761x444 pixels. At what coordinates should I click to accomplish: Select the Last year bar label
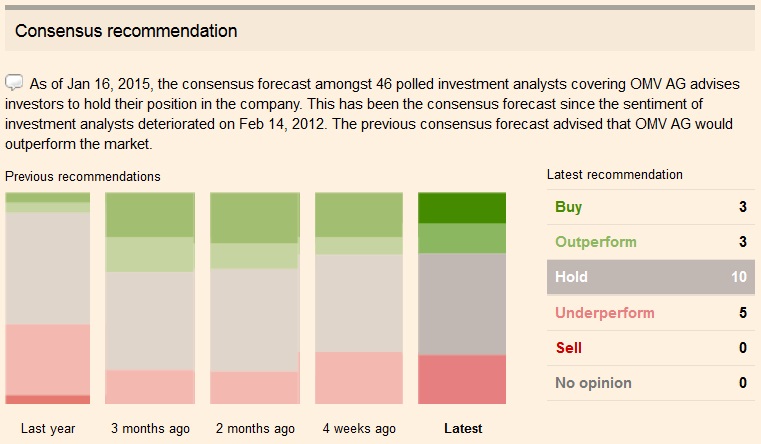pyautogui.click(x=48, y=428)
